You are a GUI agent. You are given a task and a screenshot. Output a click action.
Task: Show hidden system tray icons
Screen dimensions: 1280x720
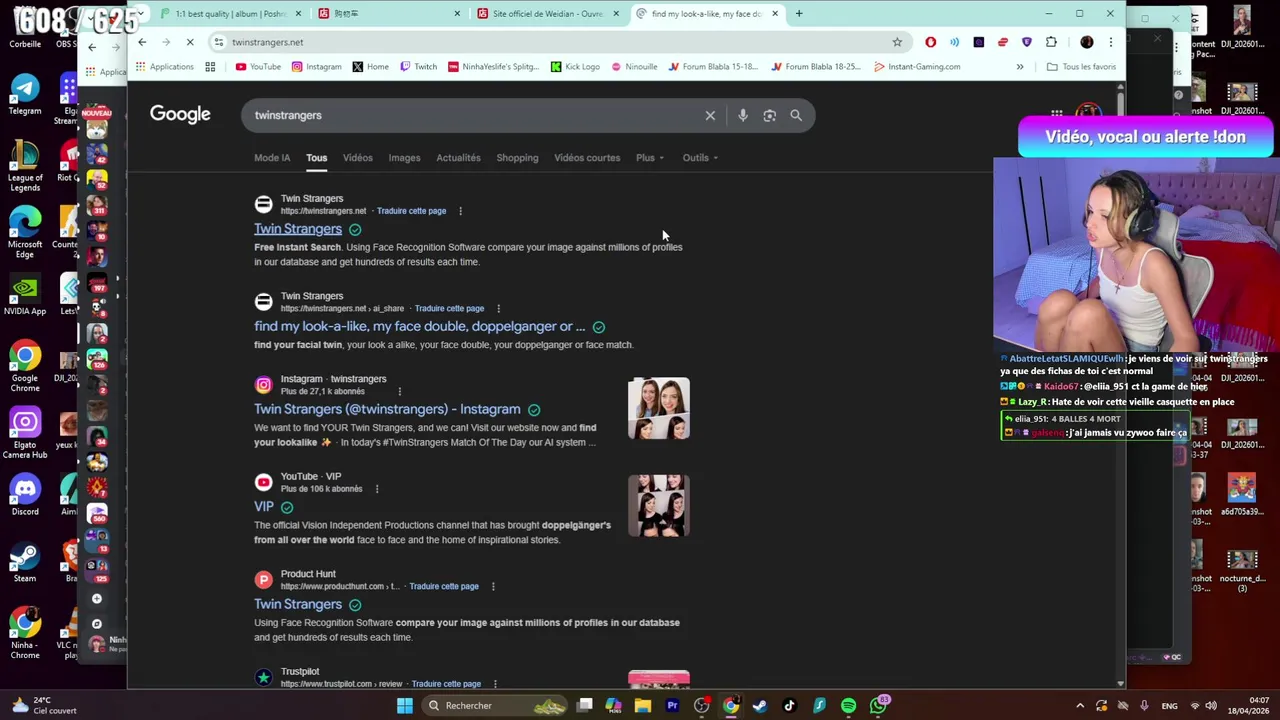click(1080, 706)
